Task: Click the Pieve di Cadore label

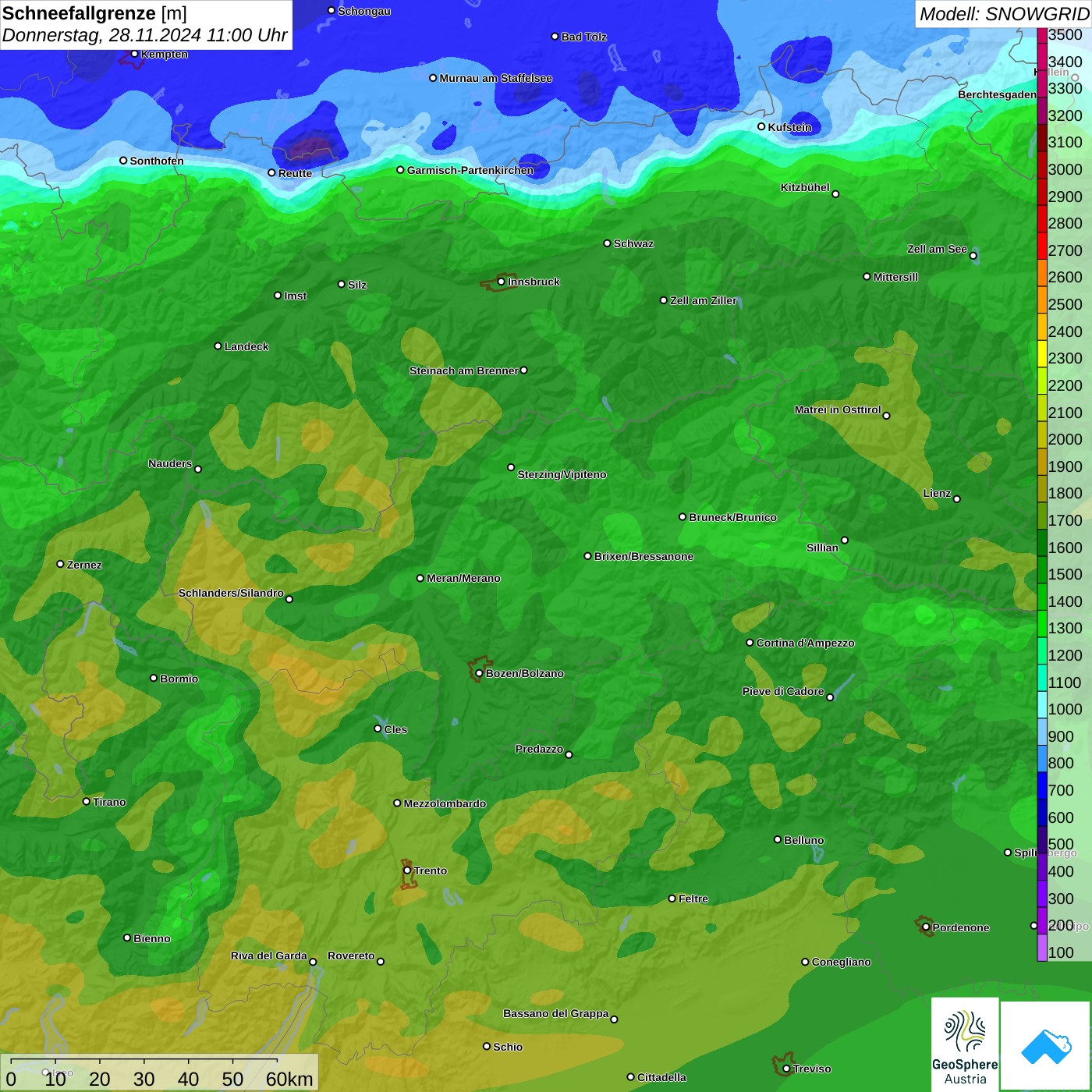Action: pyautogui.click(x=783, y=691)
